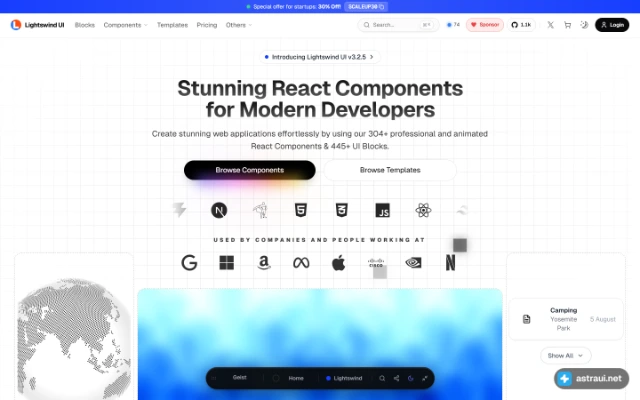Click the Google logo
The height and width of the screenshot is (400, 640).
pyautogui.click(x=189, y=263)
